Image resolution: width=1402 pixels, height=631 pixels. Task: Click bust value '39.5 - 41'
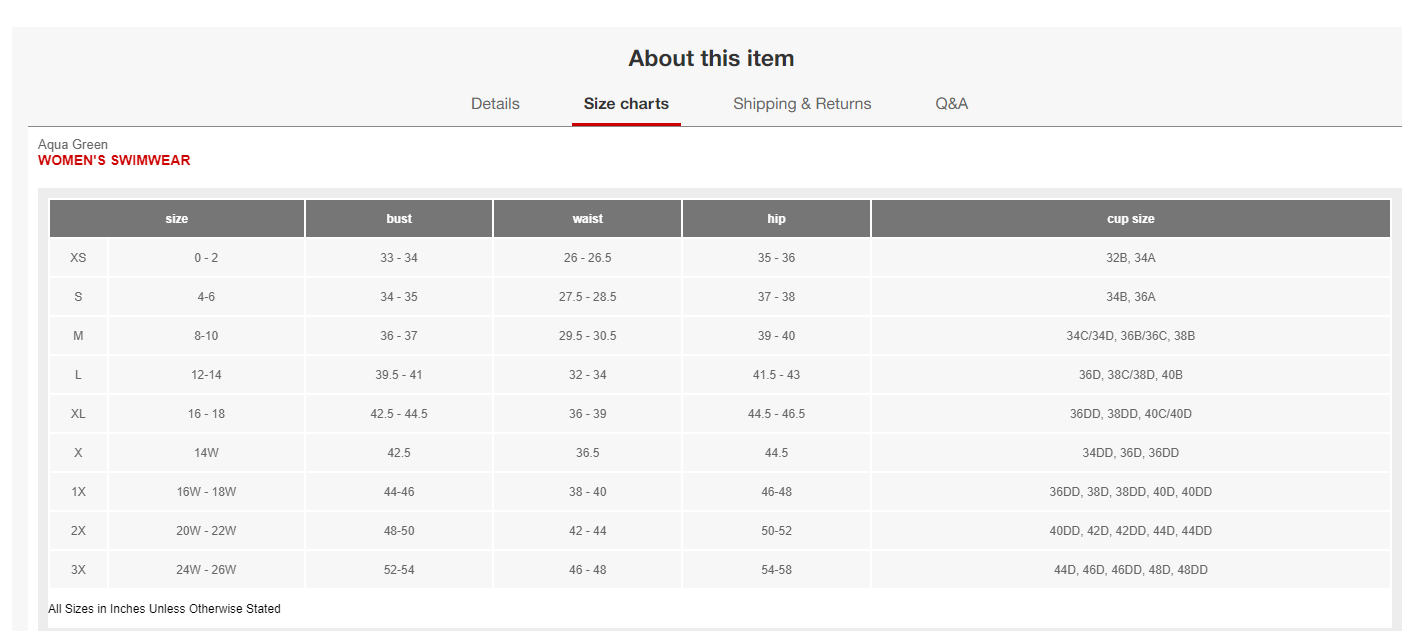click(399, 375)
